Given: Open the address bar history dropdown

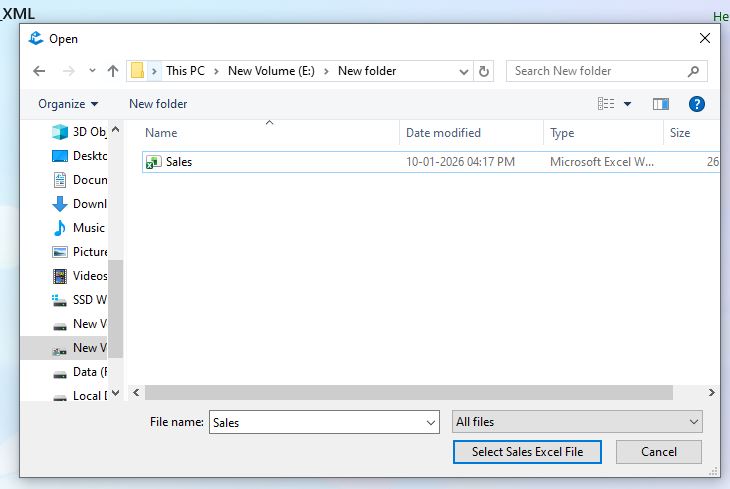Looking at the screenshot, I should (x=464, y=72).
